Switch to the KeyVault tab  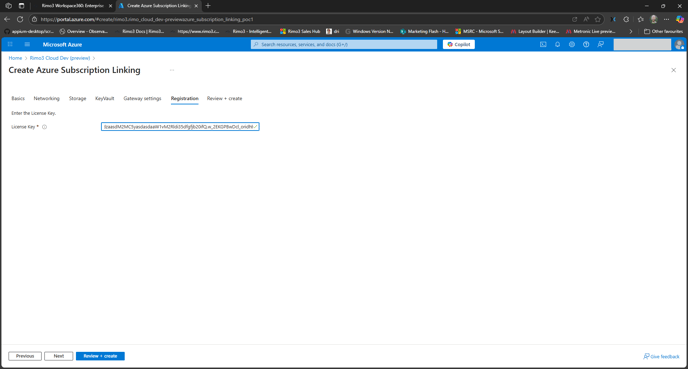click(104, 98)
